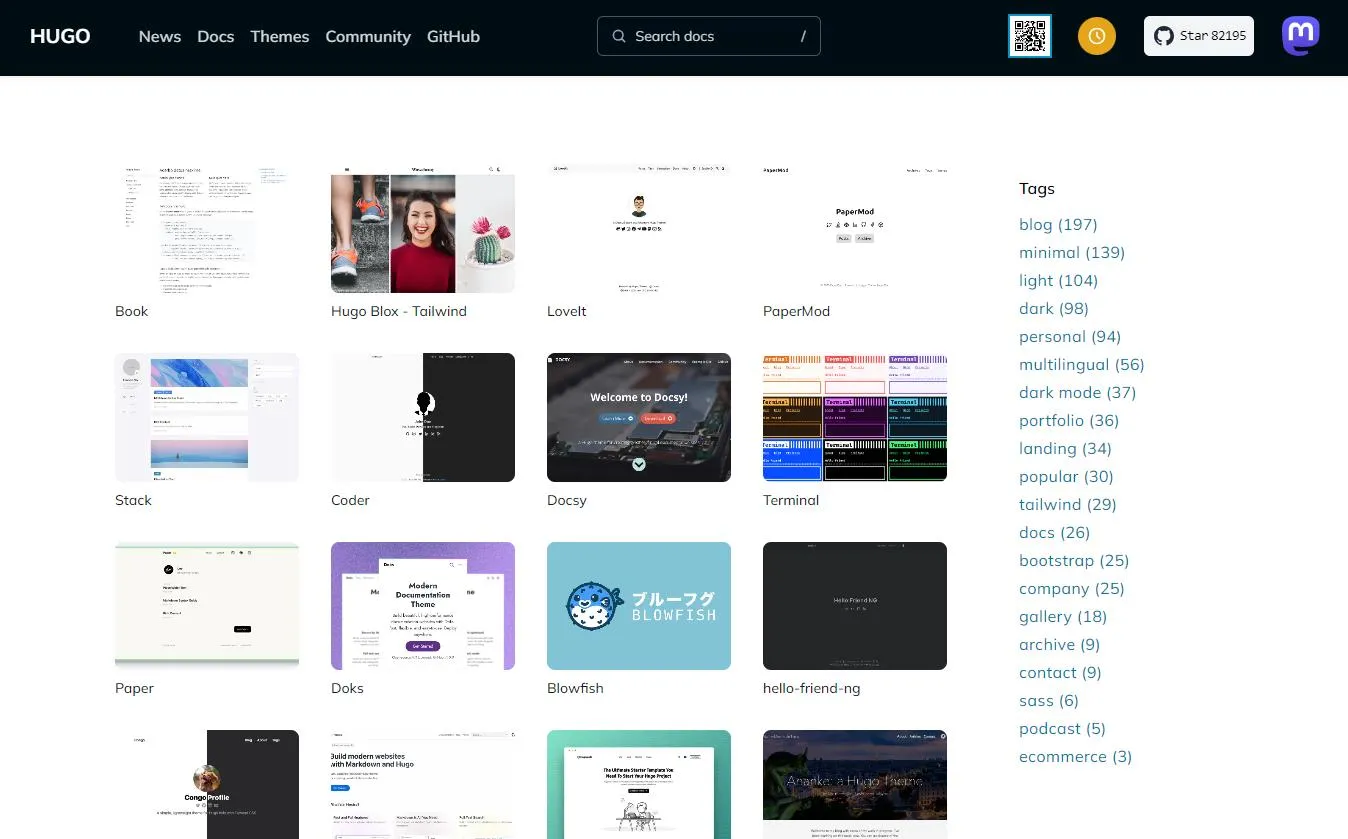Open the Themes menu item

point(280,36)
